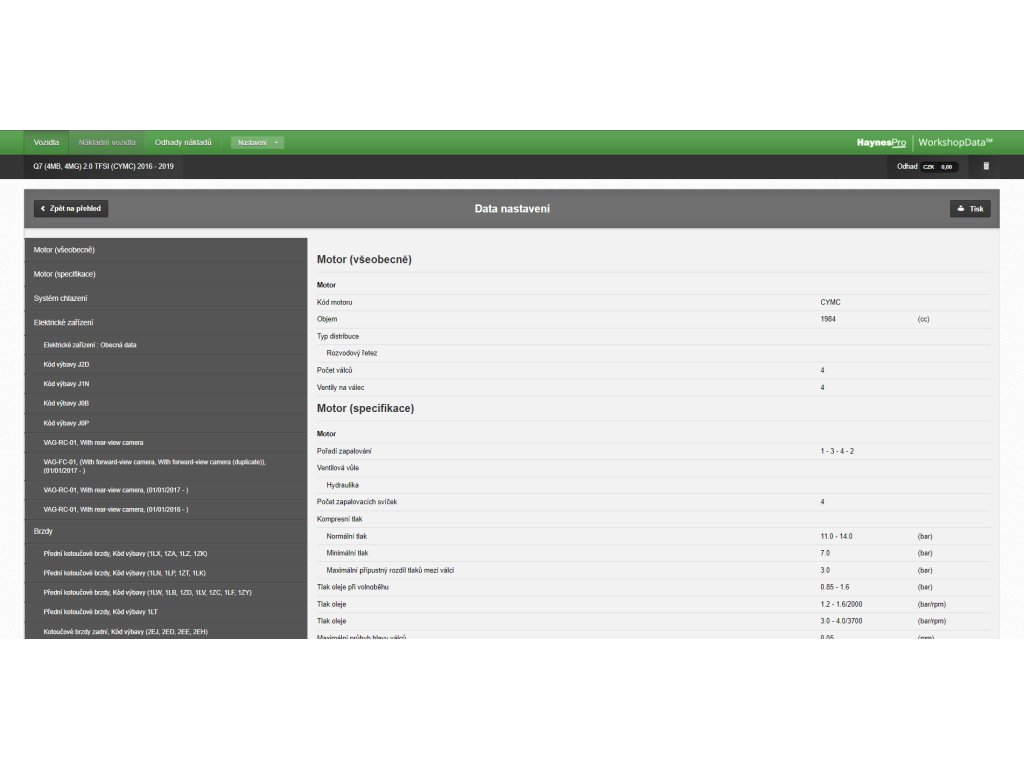The image size is (1024, 768).
Task: Switch to the Vozidla tab
Action: coord(46,142)
